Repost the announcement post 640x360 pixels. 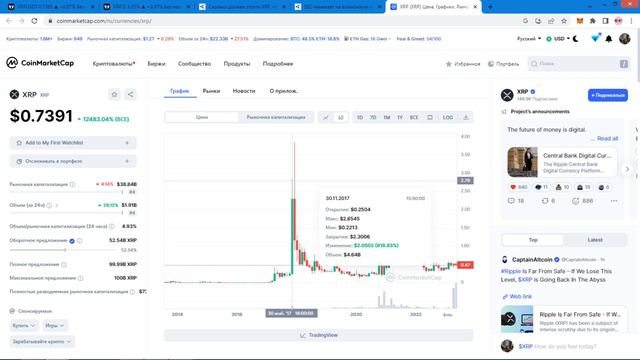click(x=548, y=201)
